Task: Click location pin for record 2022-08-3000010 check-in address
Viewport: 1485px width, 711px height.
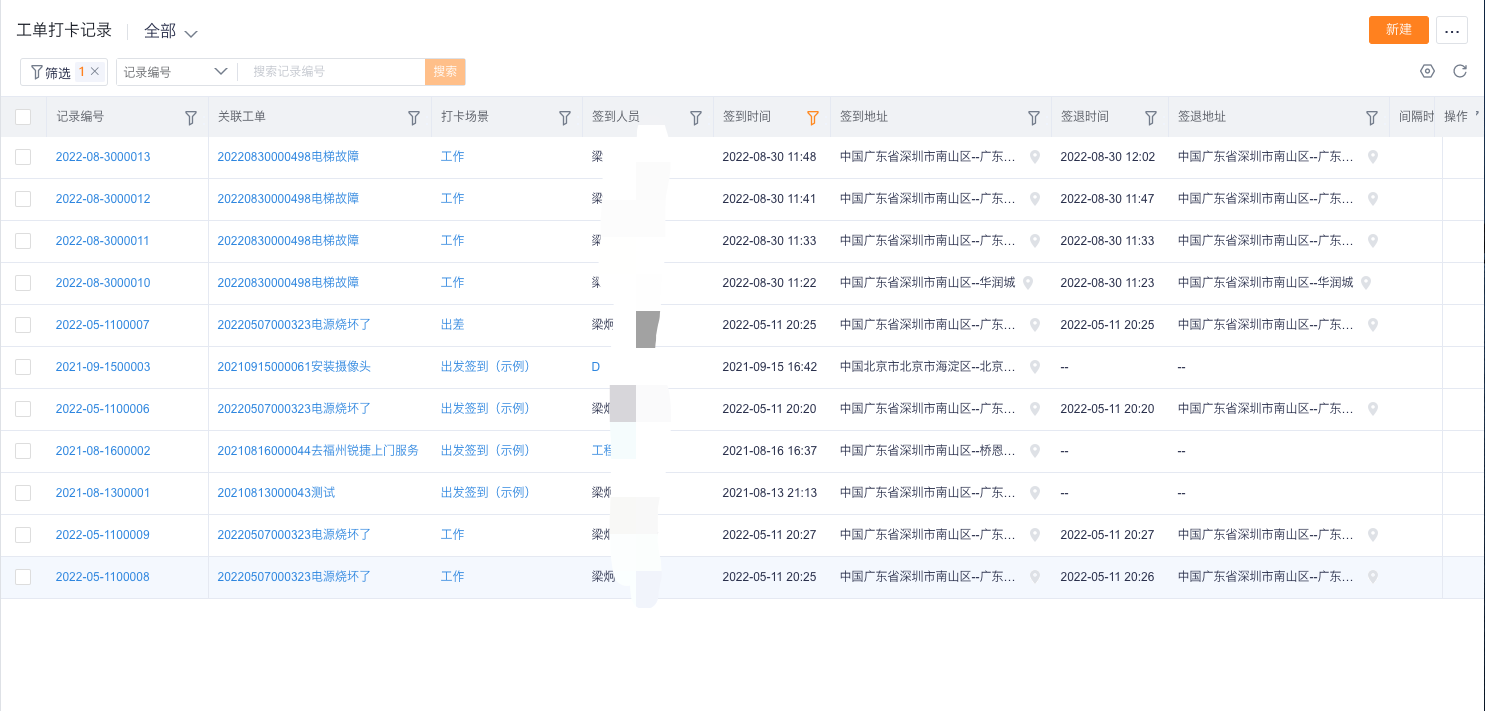Action: coord(1028,283)
